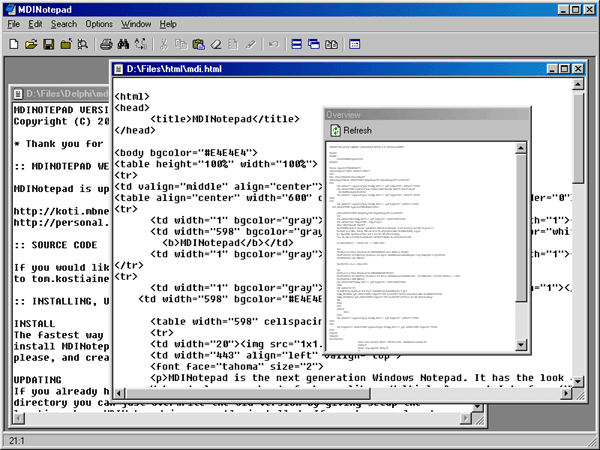Click the Overview panel scroll down arrow

point(521,345)
